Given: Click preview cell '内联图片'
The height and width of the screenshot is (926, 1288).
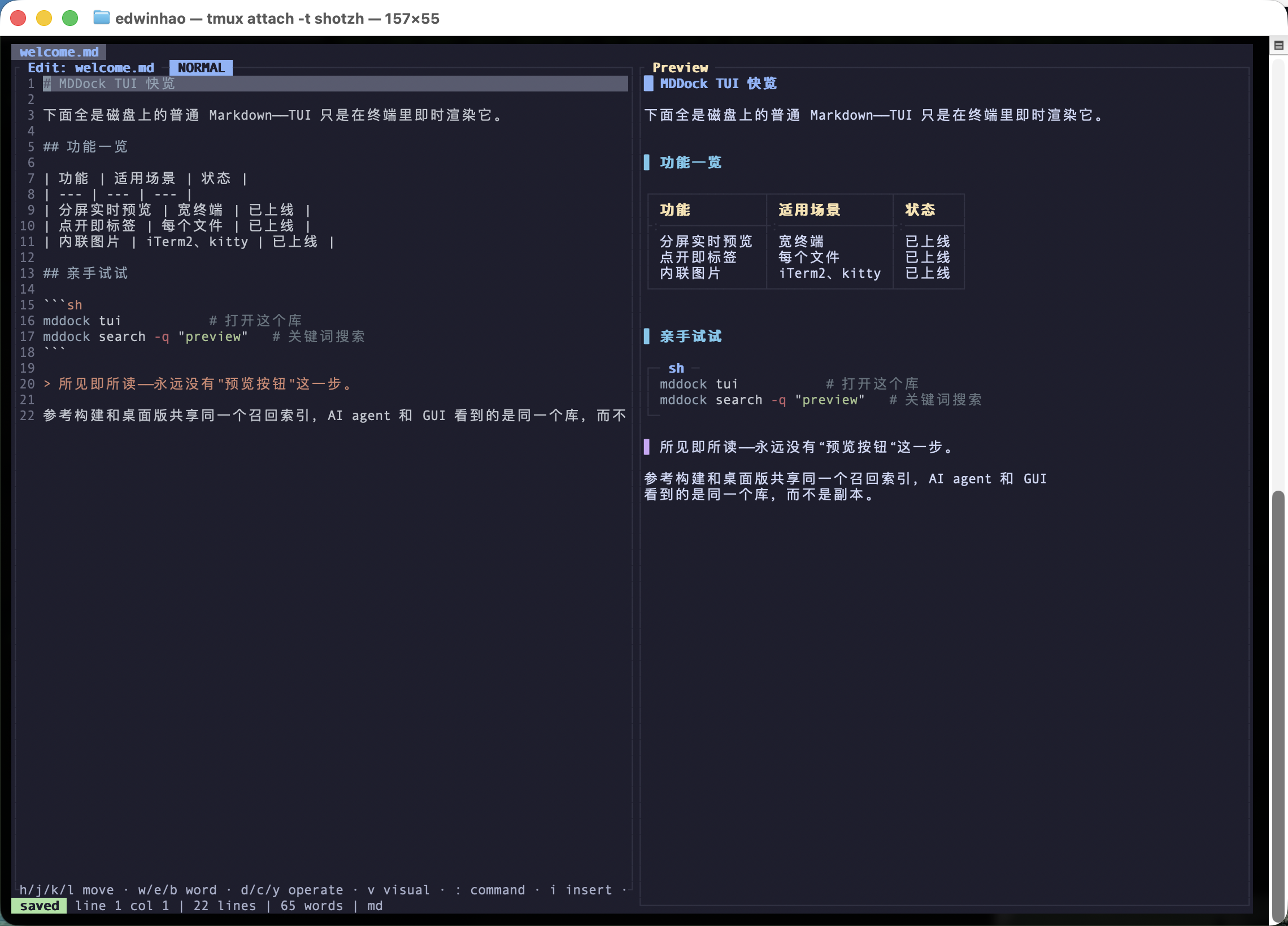Looking at the screenshot, I should tap(690, 273).
